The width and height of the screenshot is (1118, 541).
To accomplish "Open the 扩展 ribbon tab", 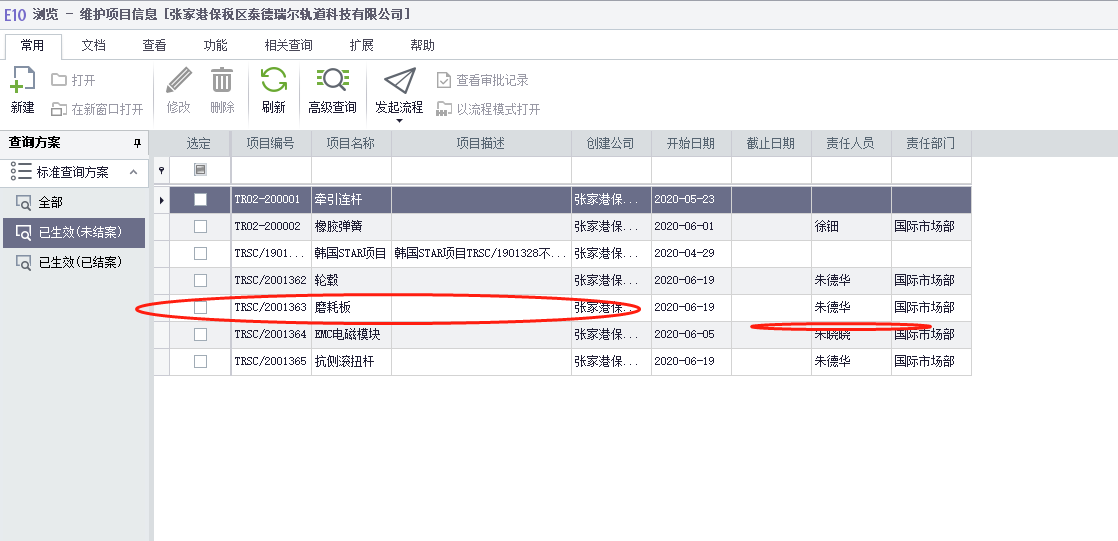I will click(x=361, y=46).
